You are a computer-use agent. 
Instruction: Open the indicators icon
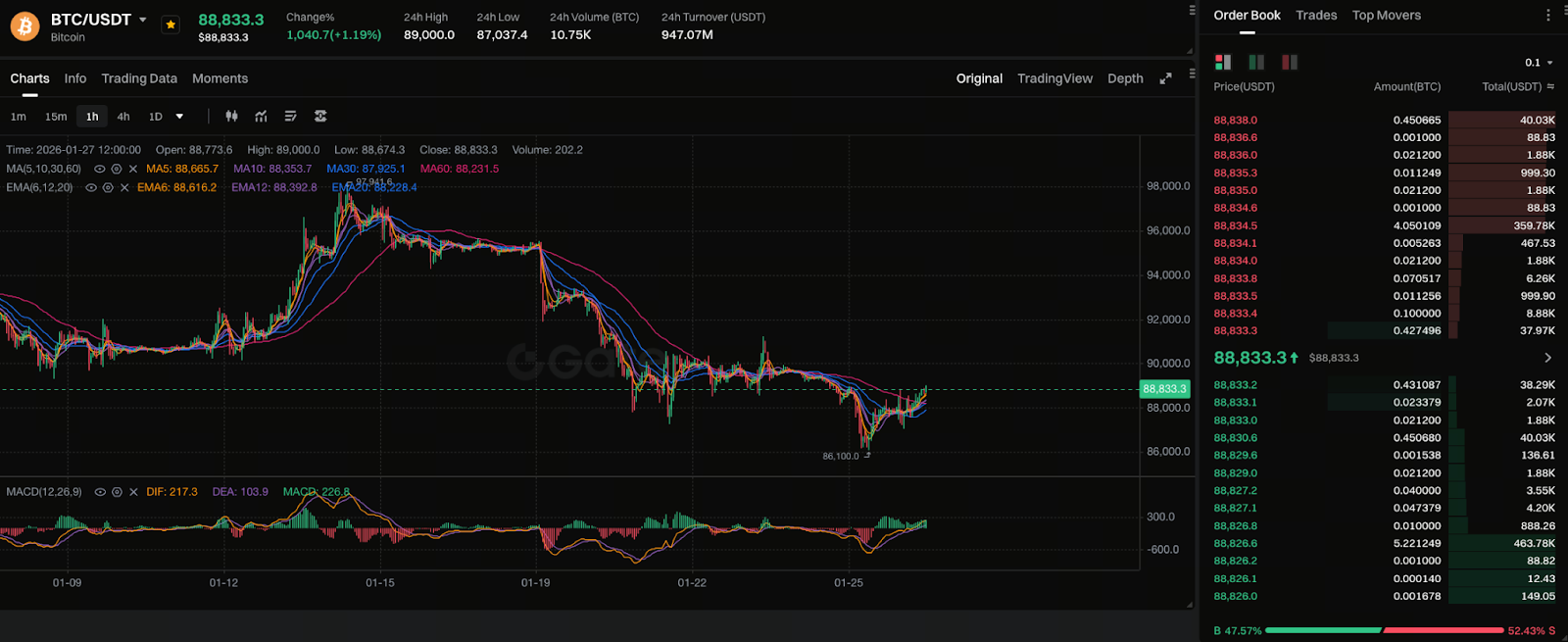click(x=261, y=116)
